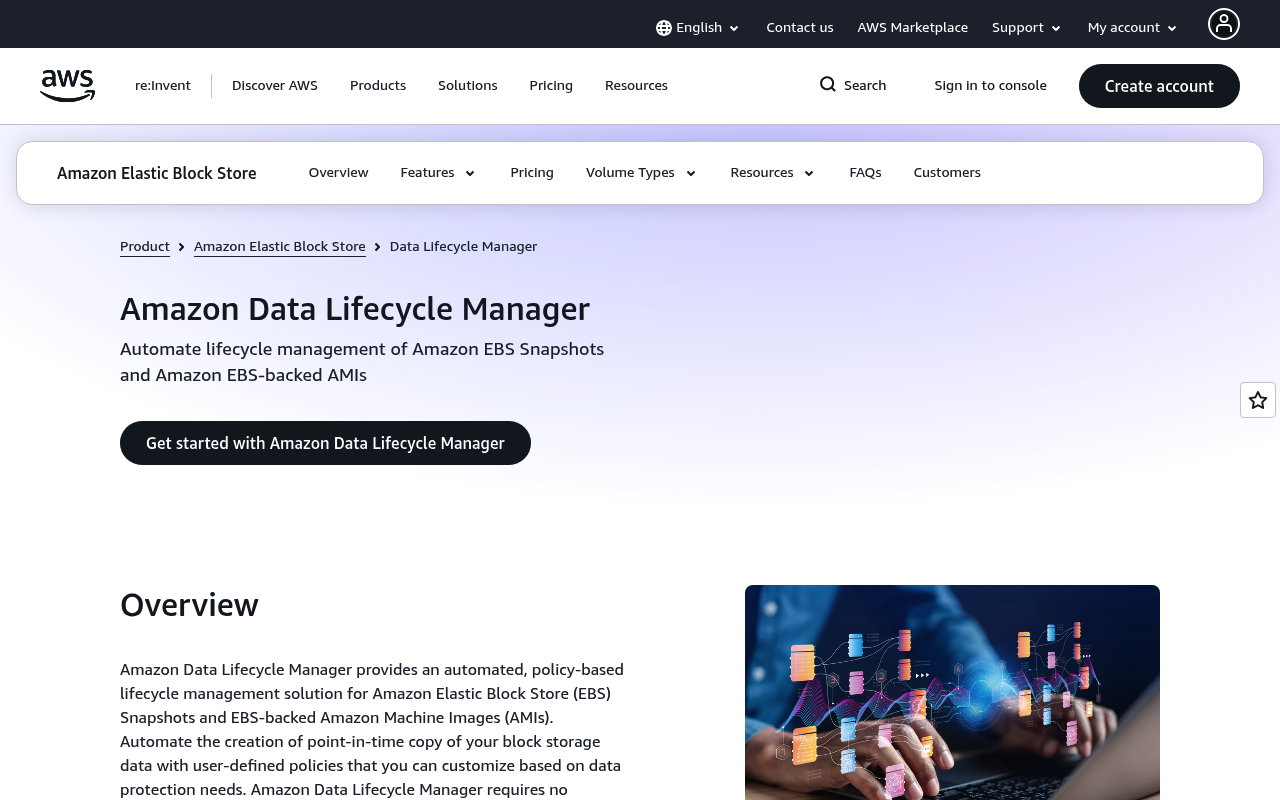Screen dimensions: 1280x800
Task: Click the AWS logo
Action: pos(67,86)
